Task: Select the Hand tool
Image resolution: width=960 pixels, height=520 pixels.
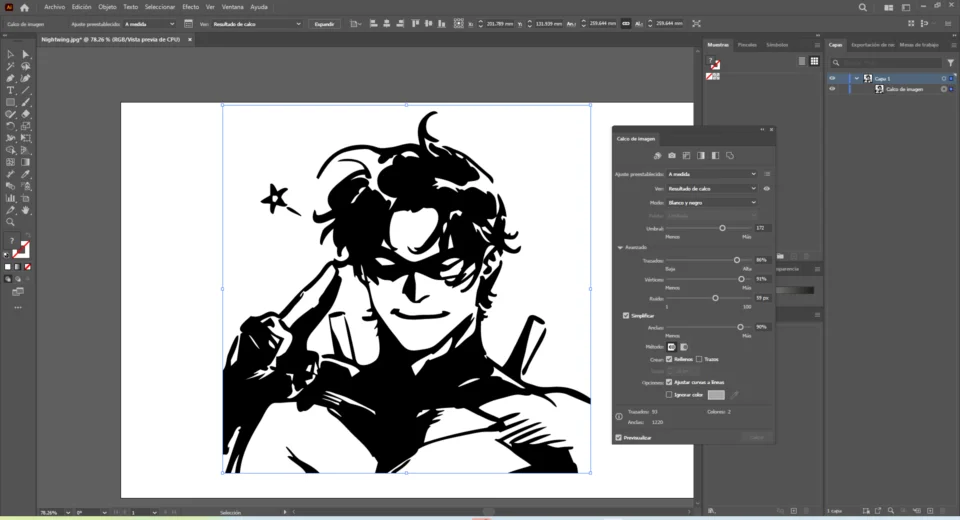Action: pyautogui.click(x=26, y=210)
